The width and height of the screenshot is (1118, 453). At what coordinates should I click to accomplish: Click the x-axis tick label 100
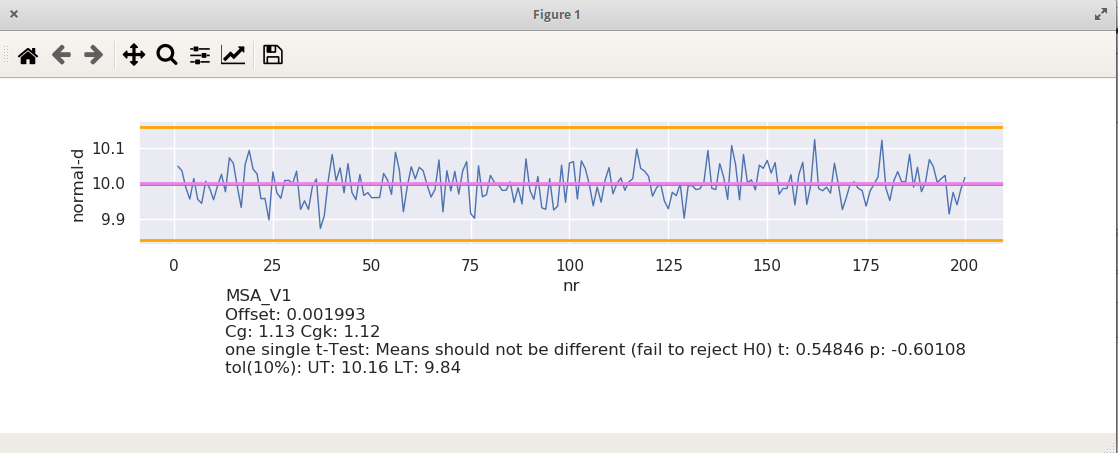(x=568, y=265)
